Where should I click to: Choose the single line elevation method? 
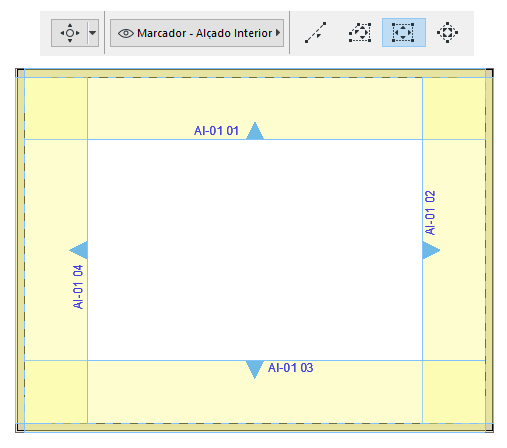point(315,33)
